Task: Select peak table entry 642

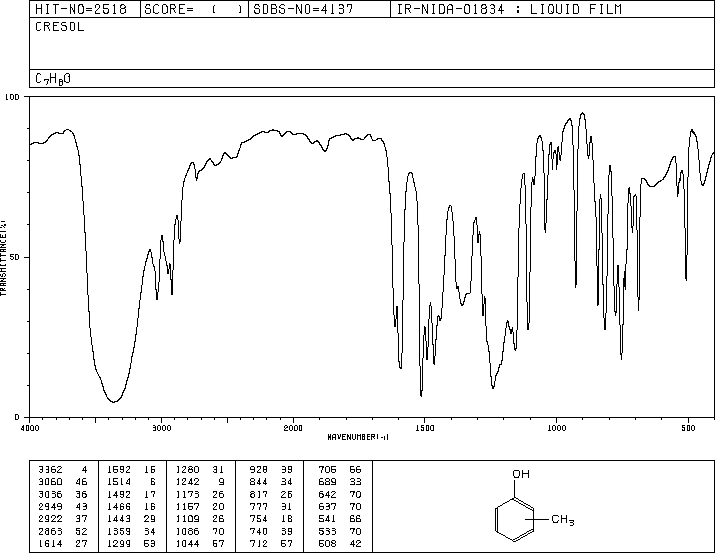Action: coord(327,494)
